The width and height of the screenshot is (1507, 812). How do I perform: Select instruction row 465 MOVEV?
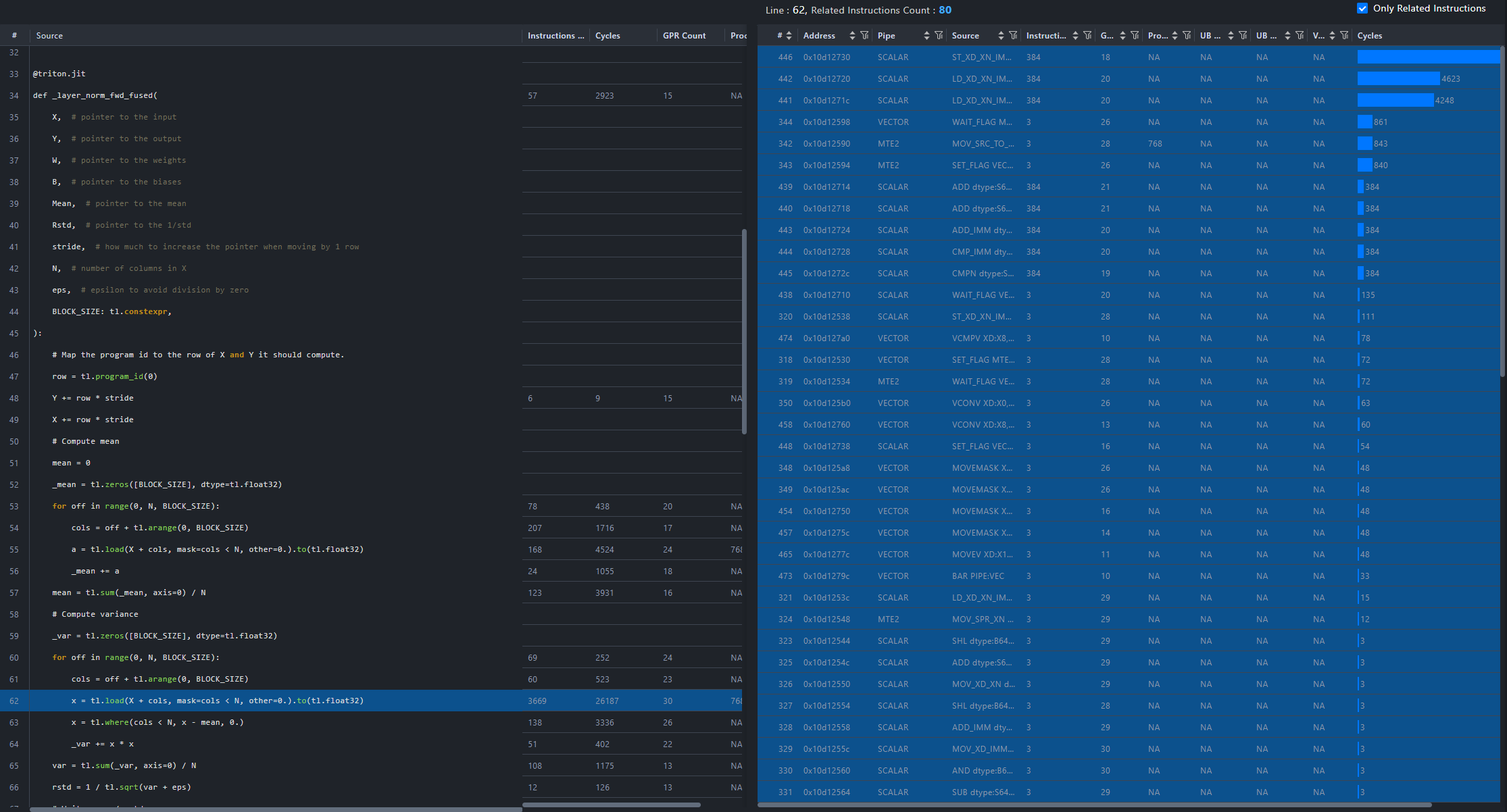(x=1129, y=555)
